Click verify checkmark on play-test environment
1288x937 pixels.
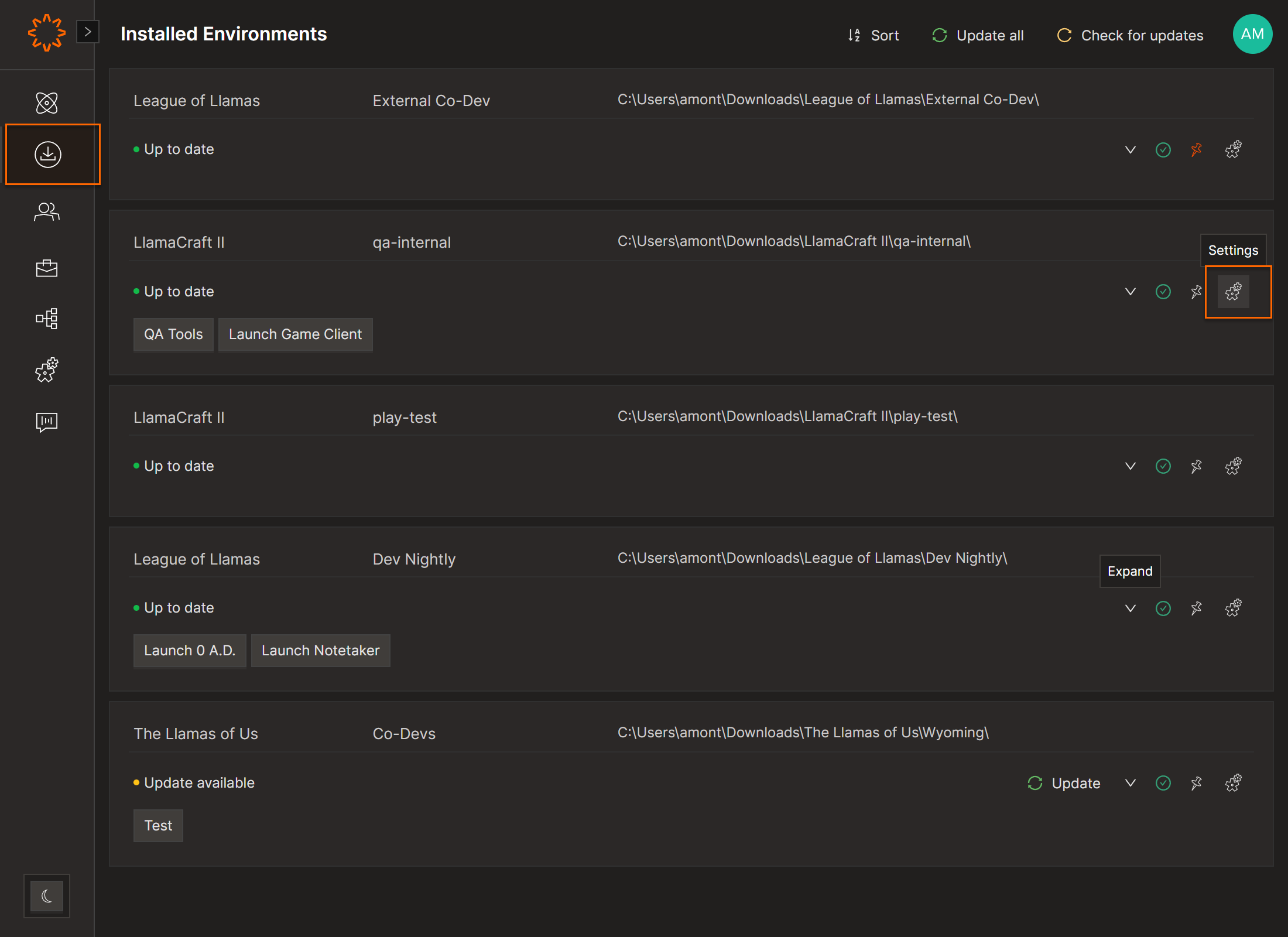[x=1163, y=466]
